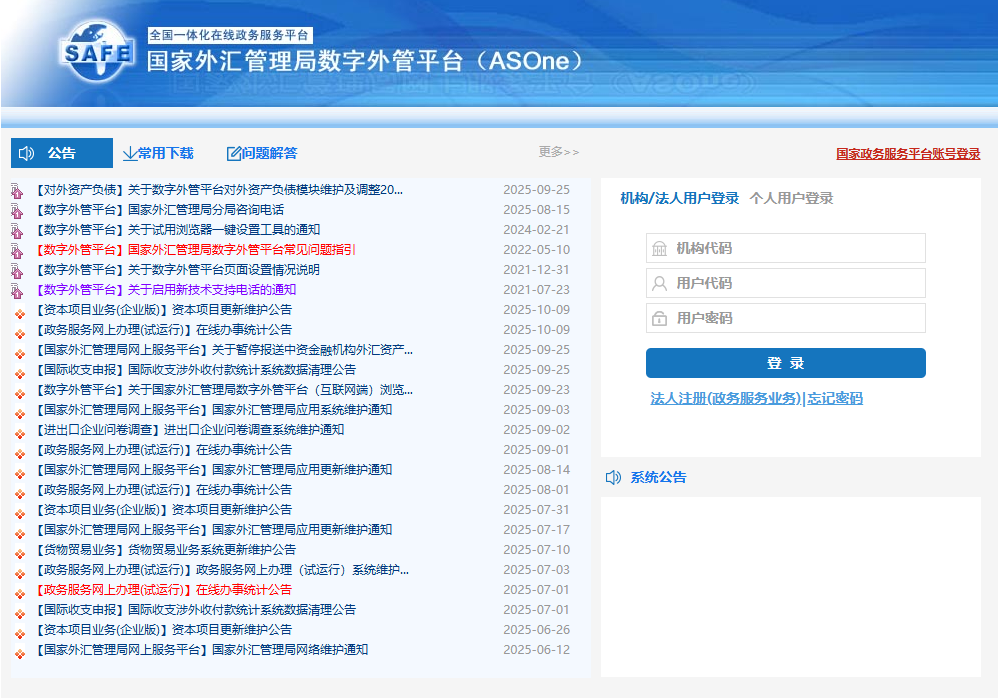
Task: Click the speaker icon beside 系统公告
Action: [614, 477]
